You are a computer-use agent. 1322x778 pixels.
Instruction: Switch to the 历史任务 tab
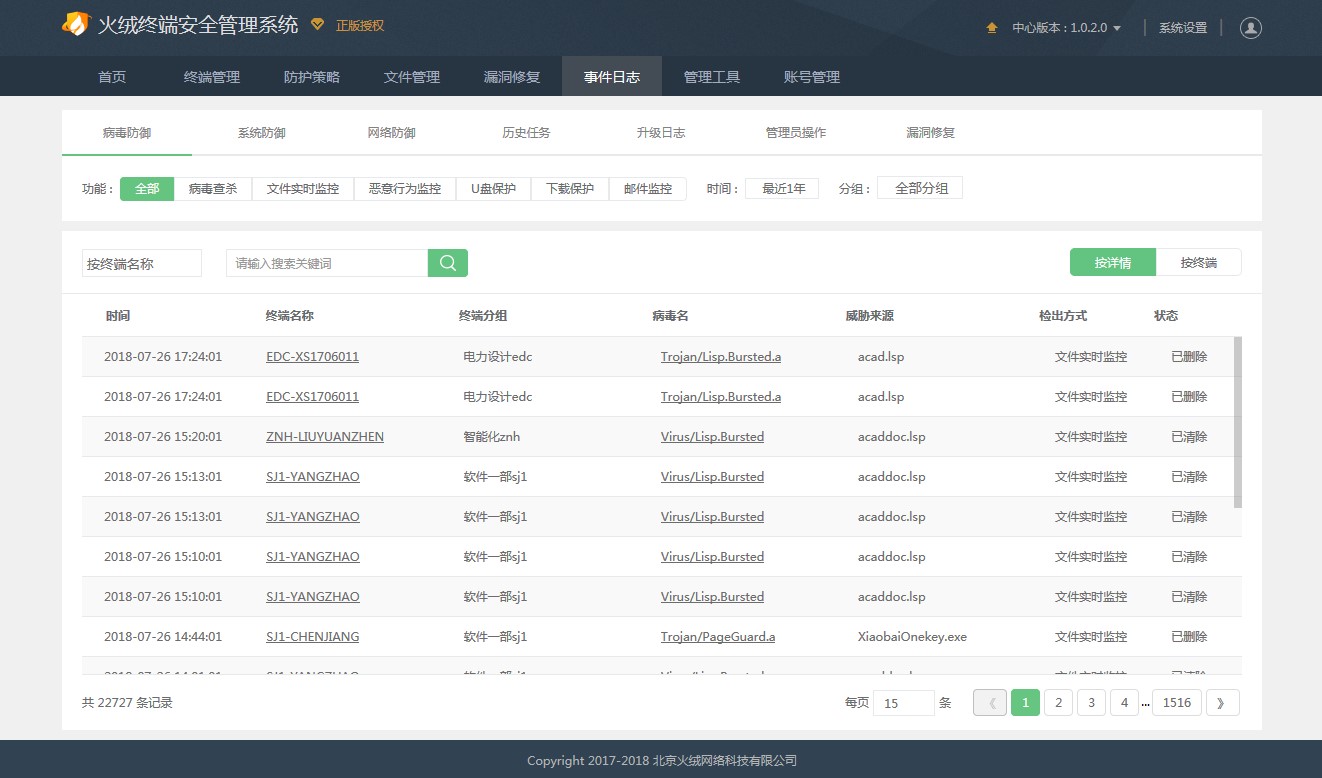click(x=526, y=133)
